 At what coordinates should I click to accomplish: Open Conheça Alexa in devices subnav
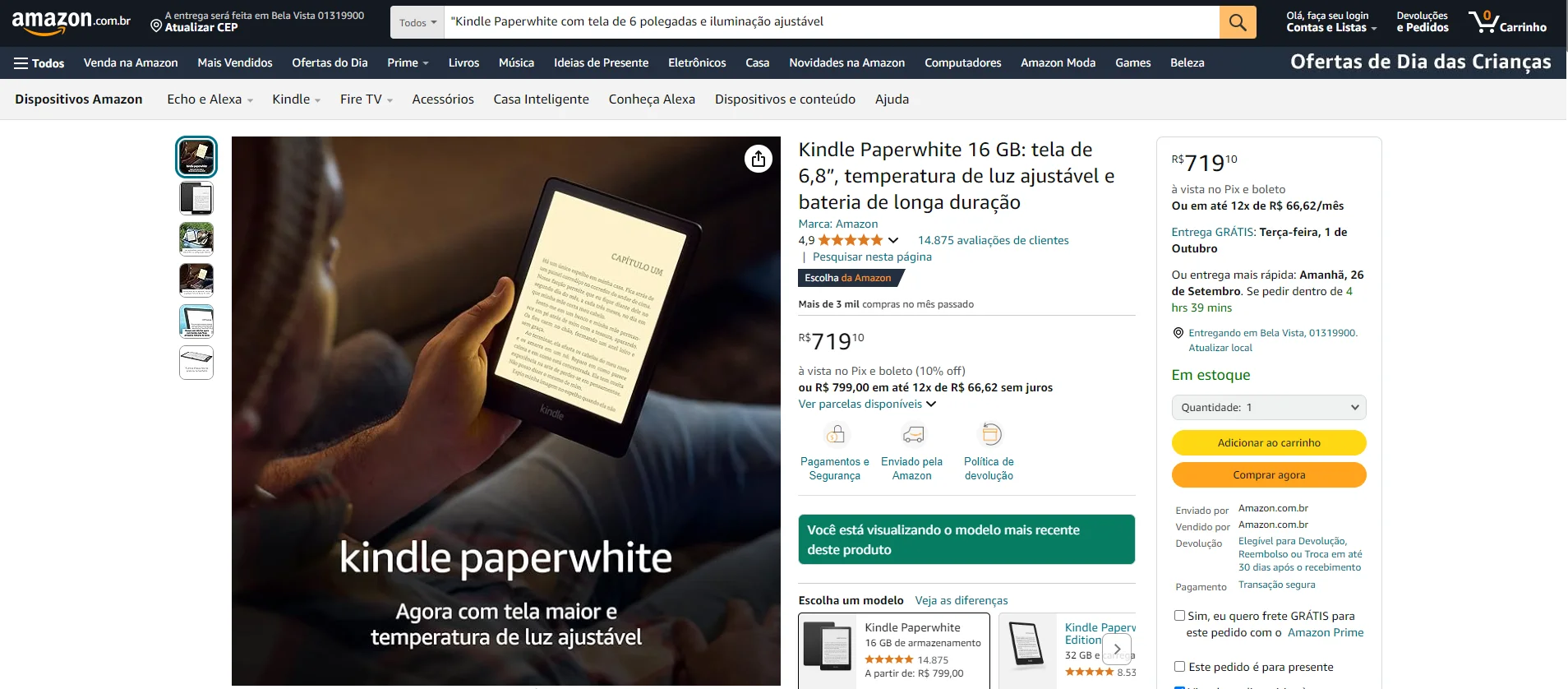click(x=652, y=99)
